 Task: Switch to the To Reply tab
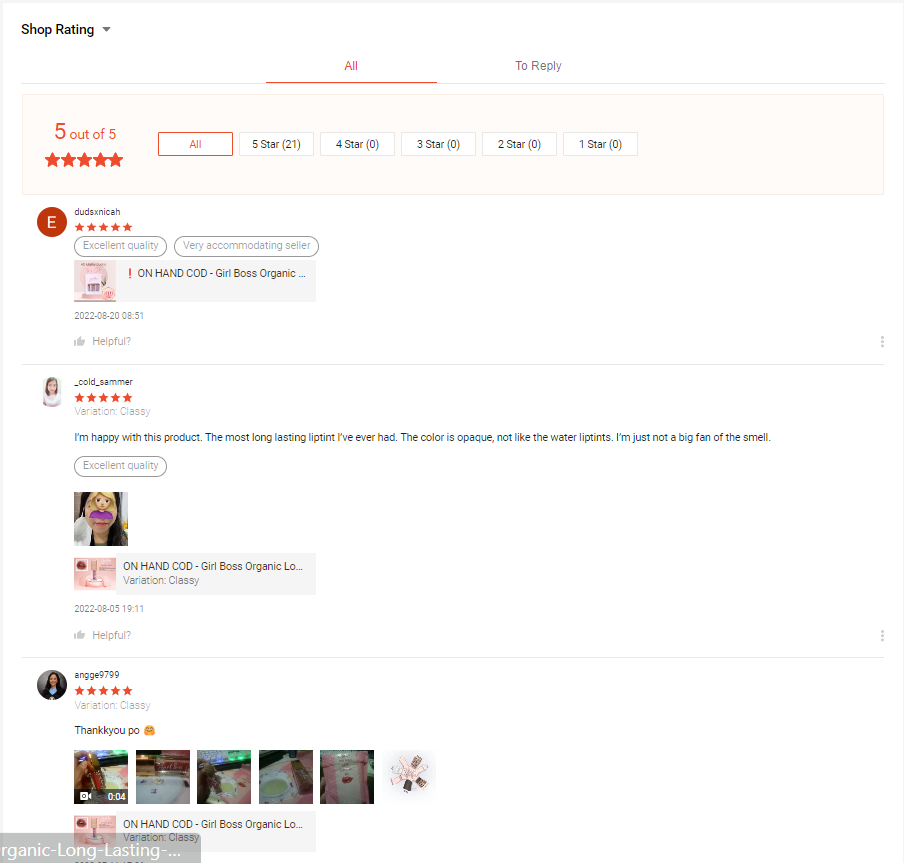click(538, 66)
